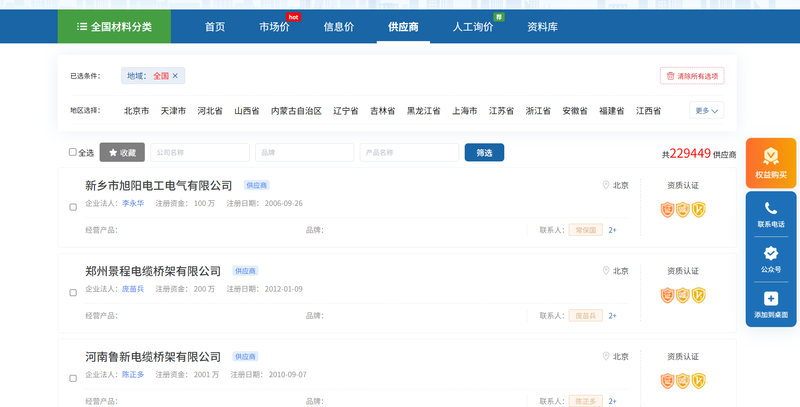Filter by 北京市 region
Viewport: 800px width, 407px height.
tap(137, 111)
